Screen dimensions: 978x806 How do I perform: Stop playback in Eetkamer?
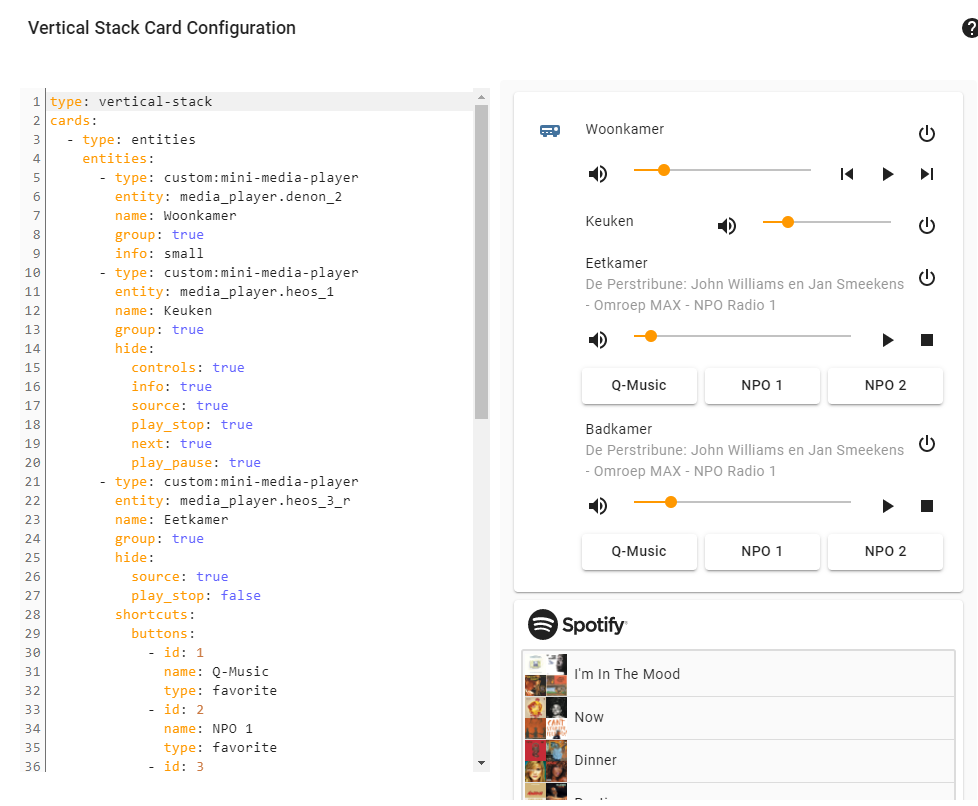[x=926, y=339]
